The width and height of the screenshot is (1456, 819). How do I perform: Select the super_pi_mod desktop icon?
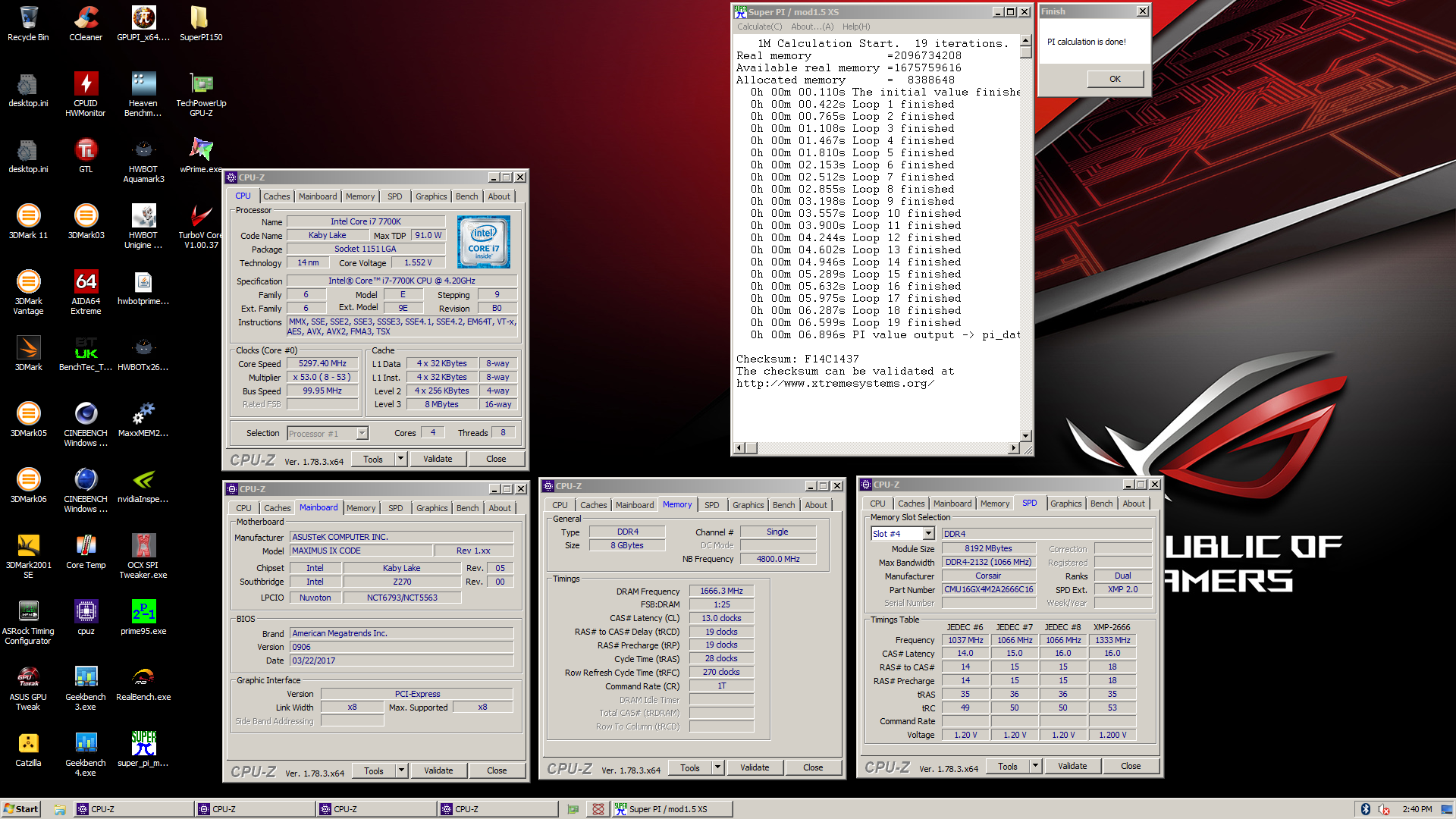coord(143,749)
